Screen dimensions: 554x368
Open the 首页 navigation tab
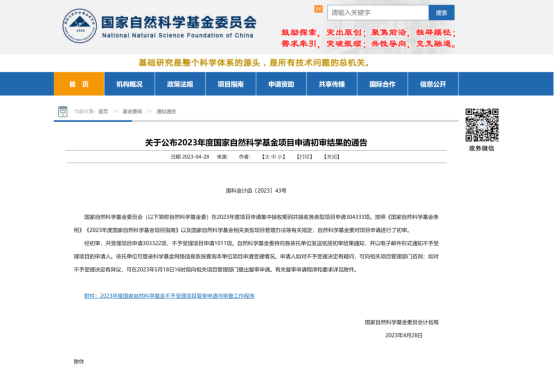(79, 84)
